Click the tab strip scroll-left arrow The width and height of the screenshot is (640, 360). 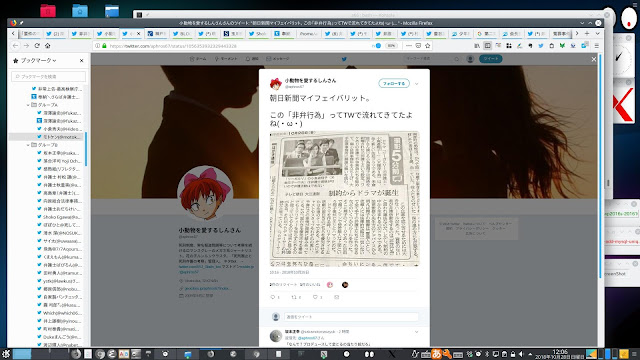(13, 33)
